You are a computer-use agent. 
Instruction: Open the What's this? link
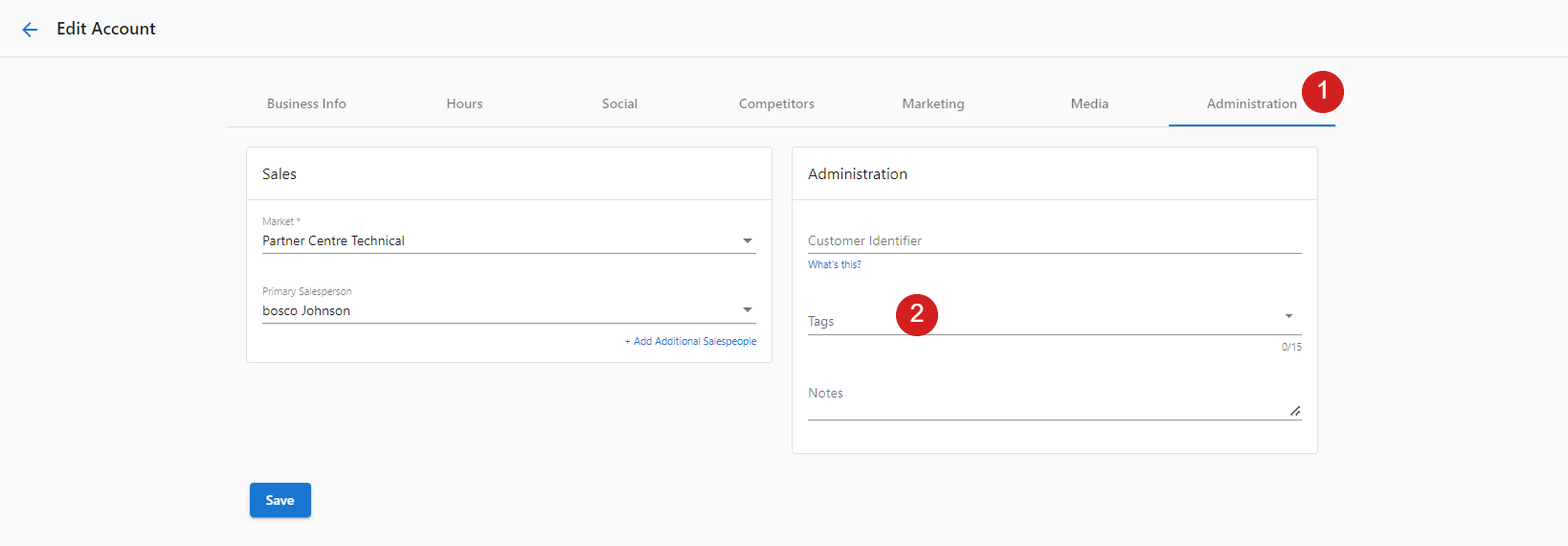coord(835,264)
